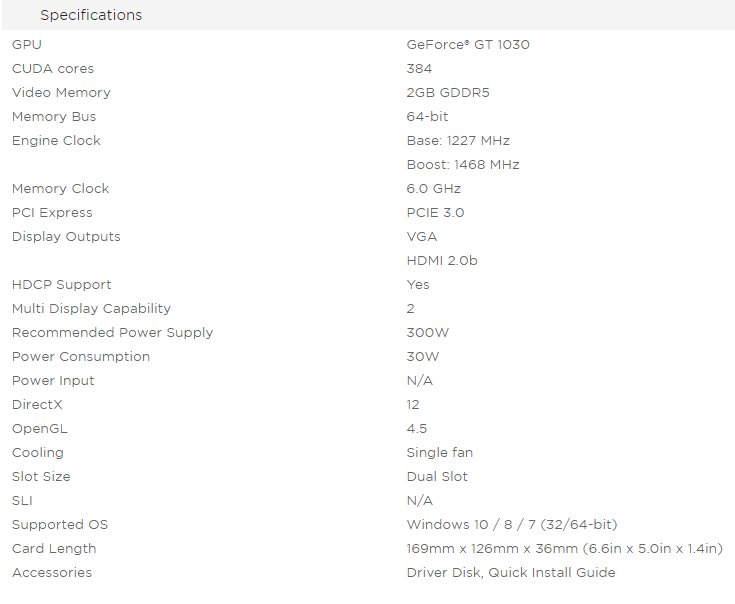Viewport: 735px width, 604px height.
Task: Click the Specifications section header
Action: 91,15
